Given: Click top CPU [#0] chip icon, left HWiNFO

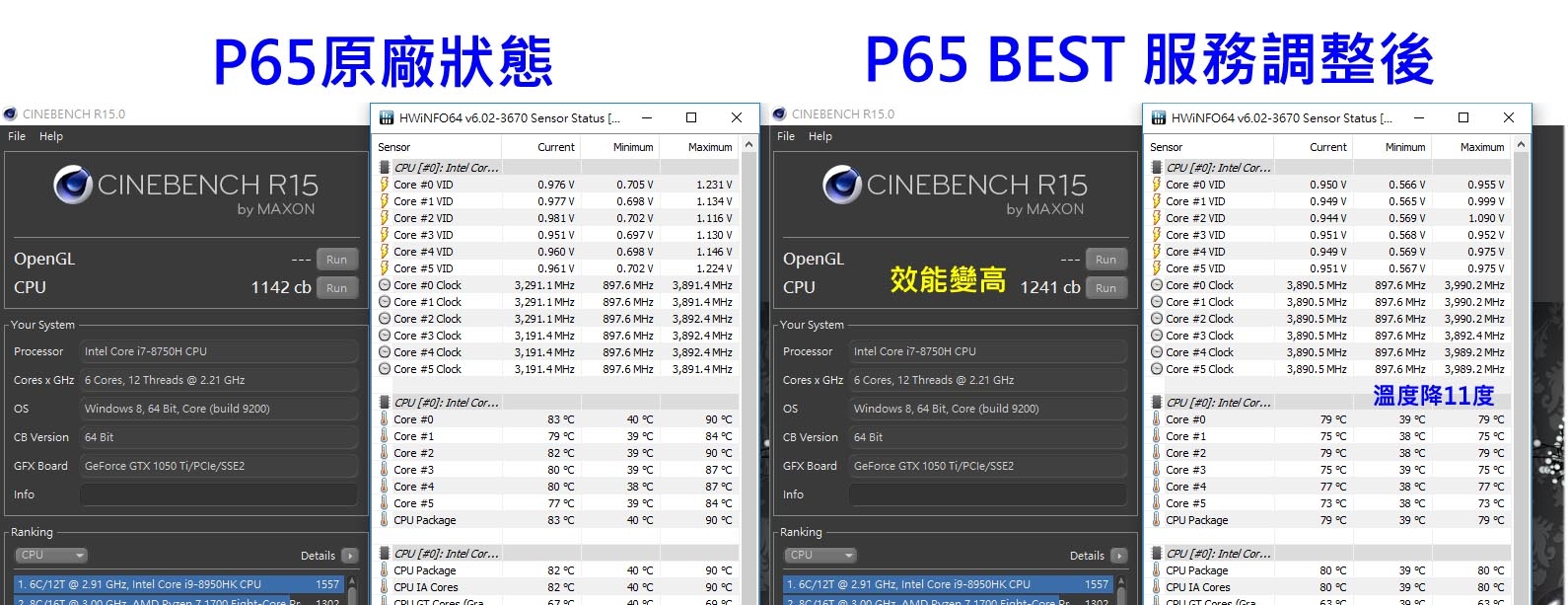Looking at the screenshot, I should [x=385, y=168].
